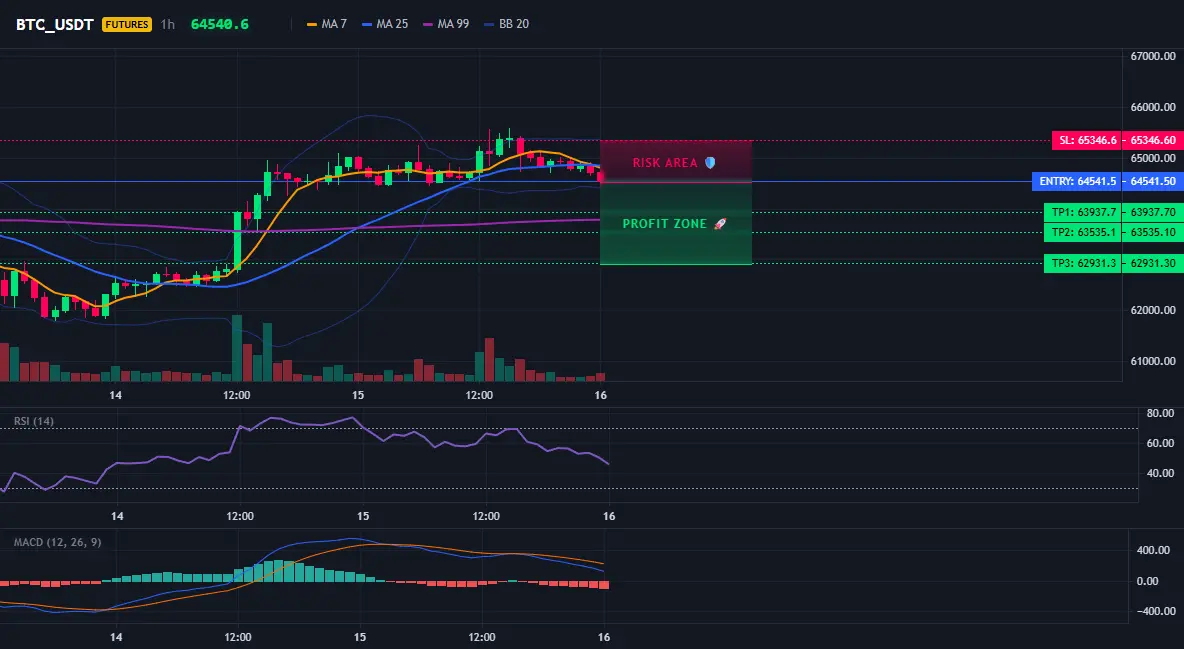Image resolution: width=1184 pixels, height=649 pixels.
Task: Click the 66000.00 price axis label
Action: pos(1153,107)
